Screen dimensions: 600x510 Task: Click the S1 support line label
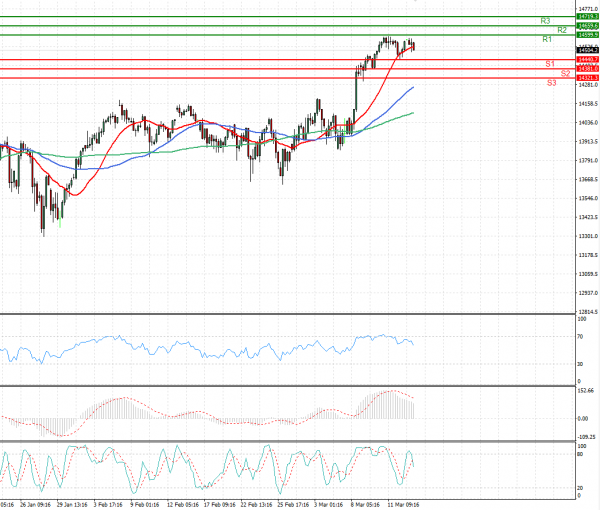pos(550,64)
